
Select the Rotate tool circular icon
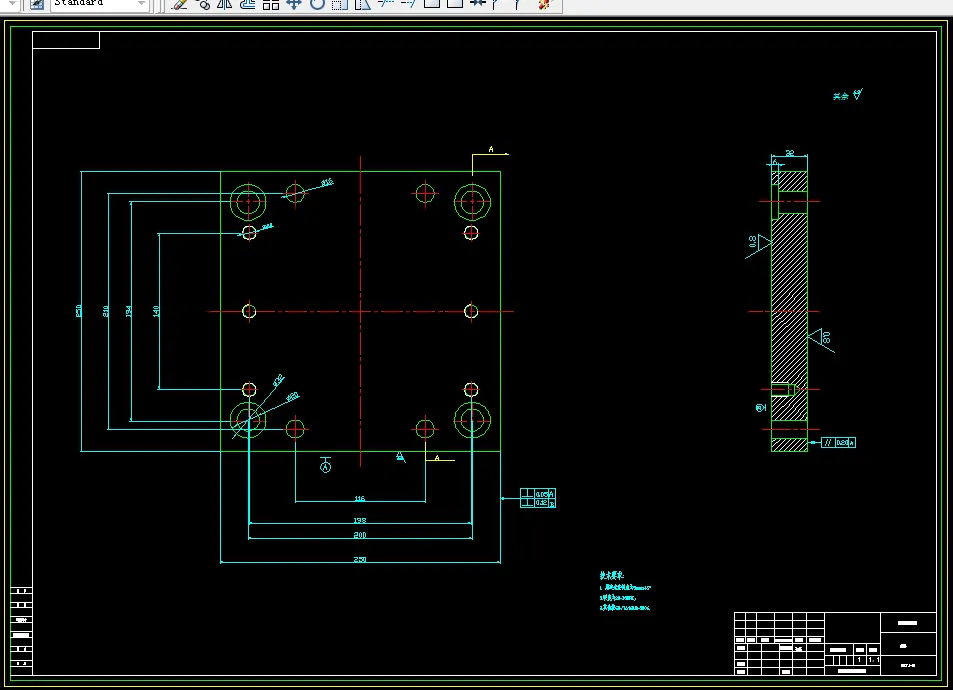pos(317,4)
